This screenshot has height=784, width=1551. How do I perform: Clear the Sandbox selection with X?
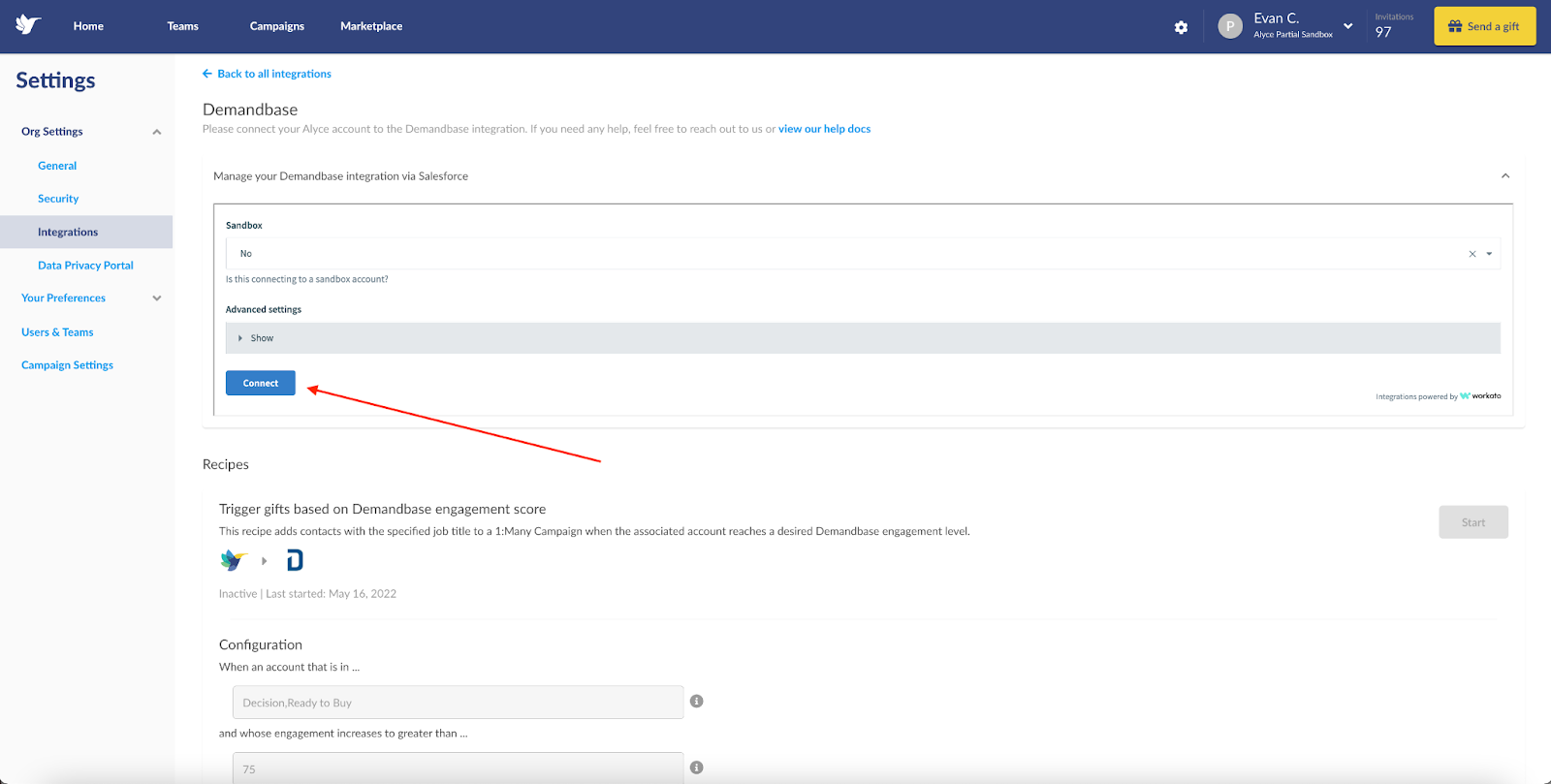(x=1472, y=254)
